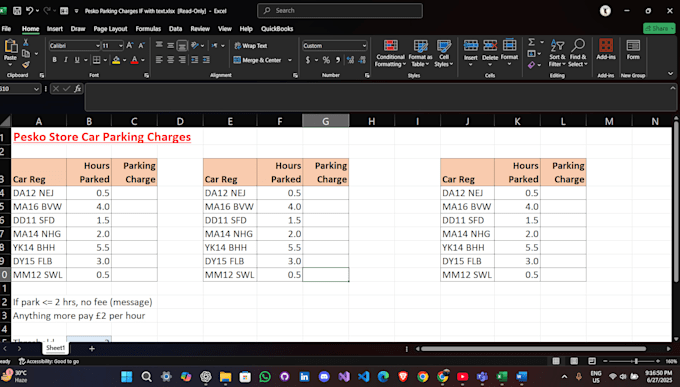The width and height of the screenshot is (680, 387).
Task: Click the Decrease Decimal icon
Action: pyautogui.click(x=362, y=60)
